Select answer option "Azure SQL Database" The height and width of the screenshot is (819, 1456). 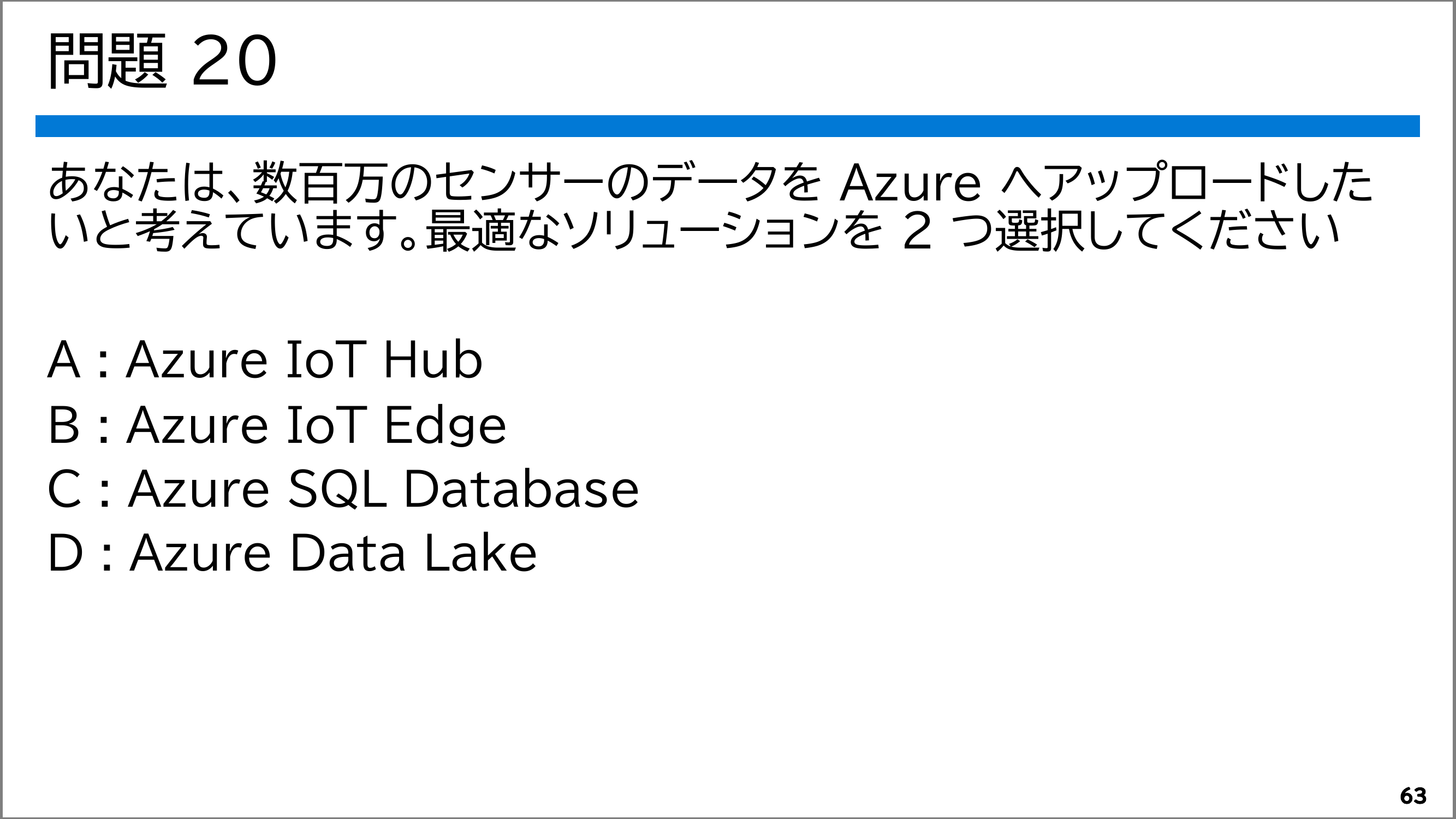(x=383, y=489)
